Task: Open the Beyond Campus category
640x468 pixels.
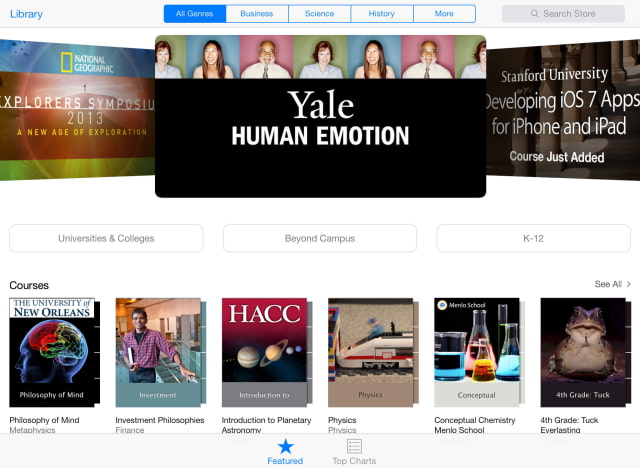Action: tap(320, 238)
